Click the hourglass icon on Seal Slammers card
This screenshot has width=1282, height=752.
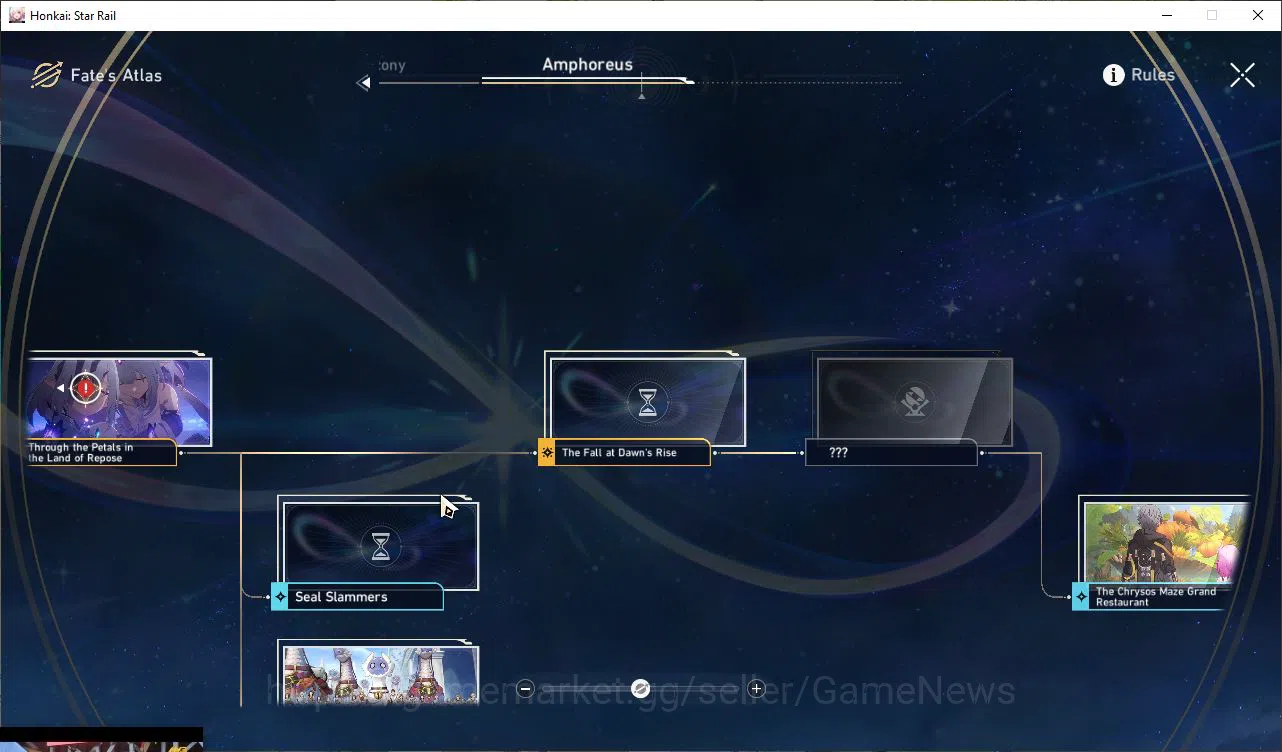point(381,547)
